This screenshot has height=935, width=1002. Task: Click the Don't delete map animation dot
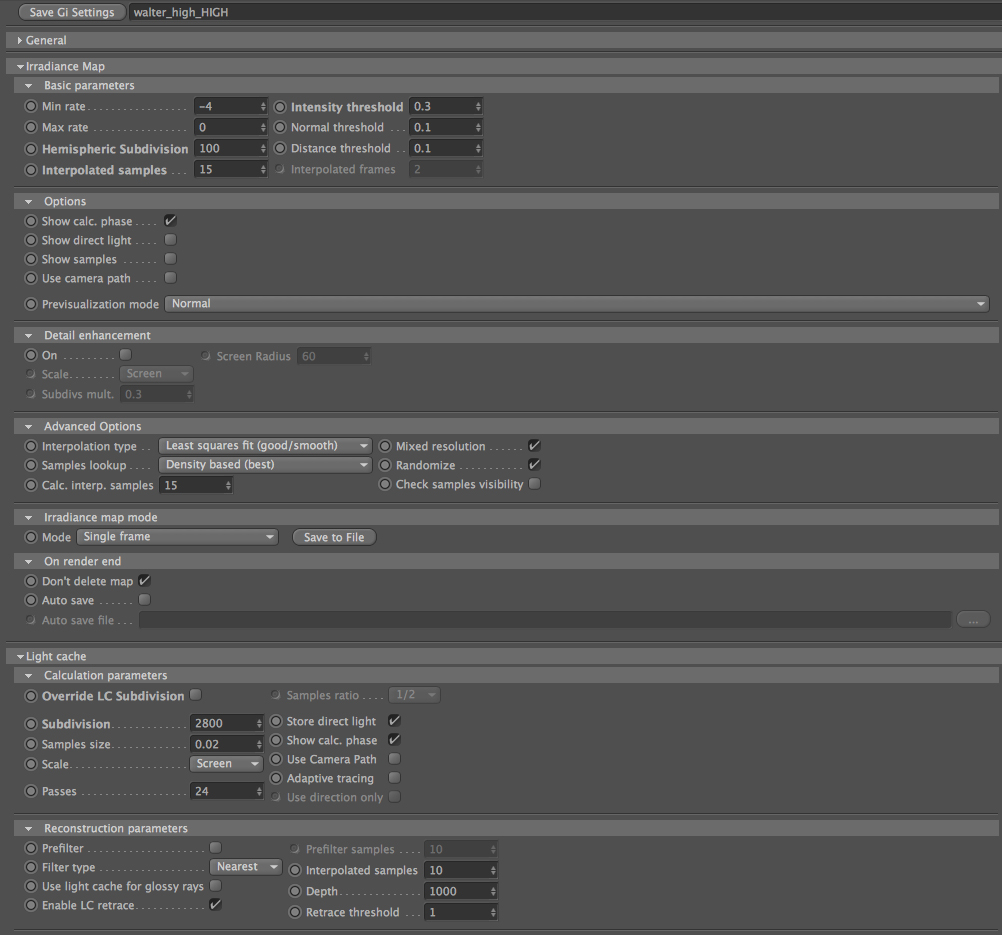(31, 581)
